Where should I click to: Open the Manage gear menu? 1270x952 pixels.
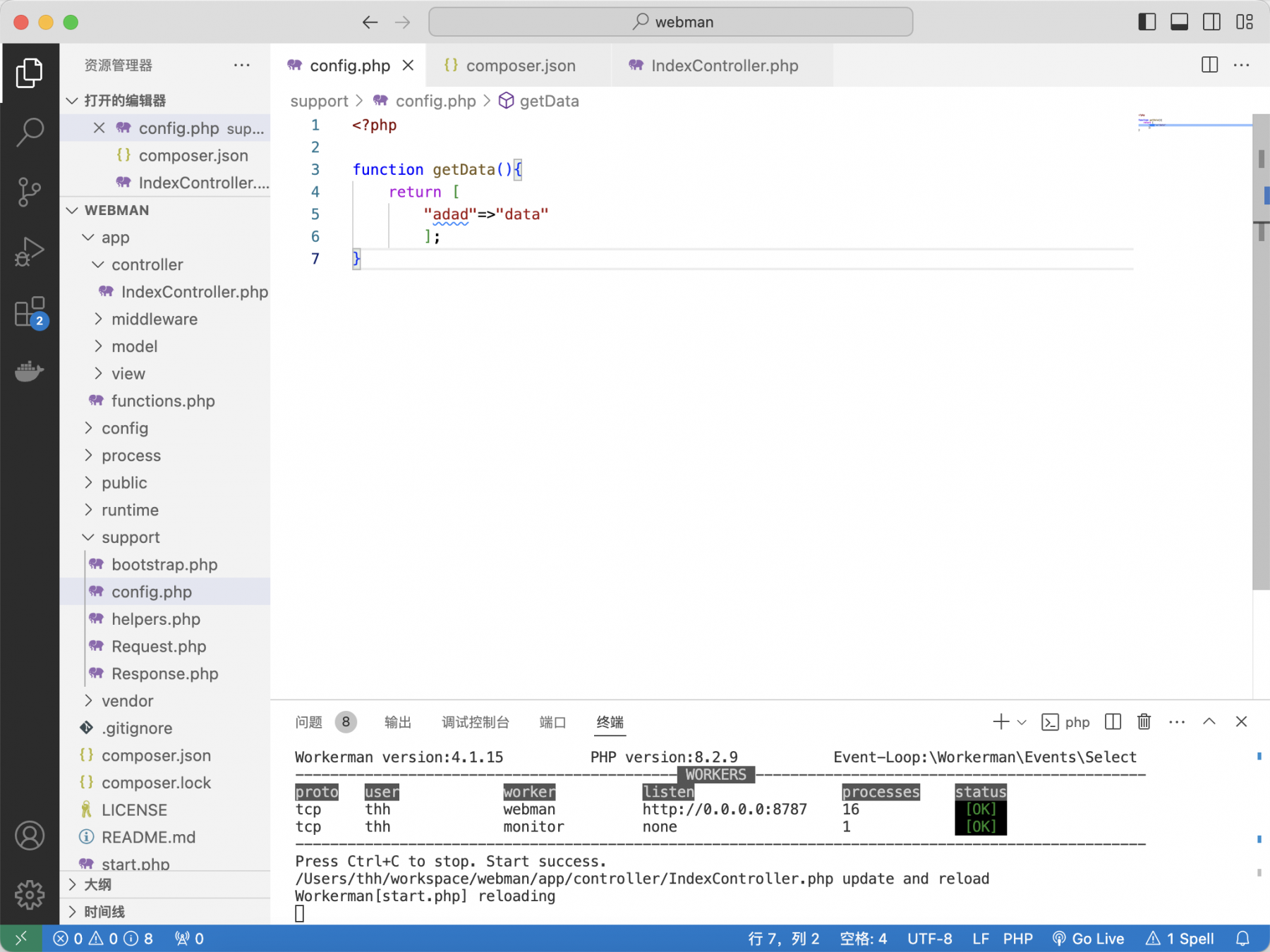click(x=29, y=895)
